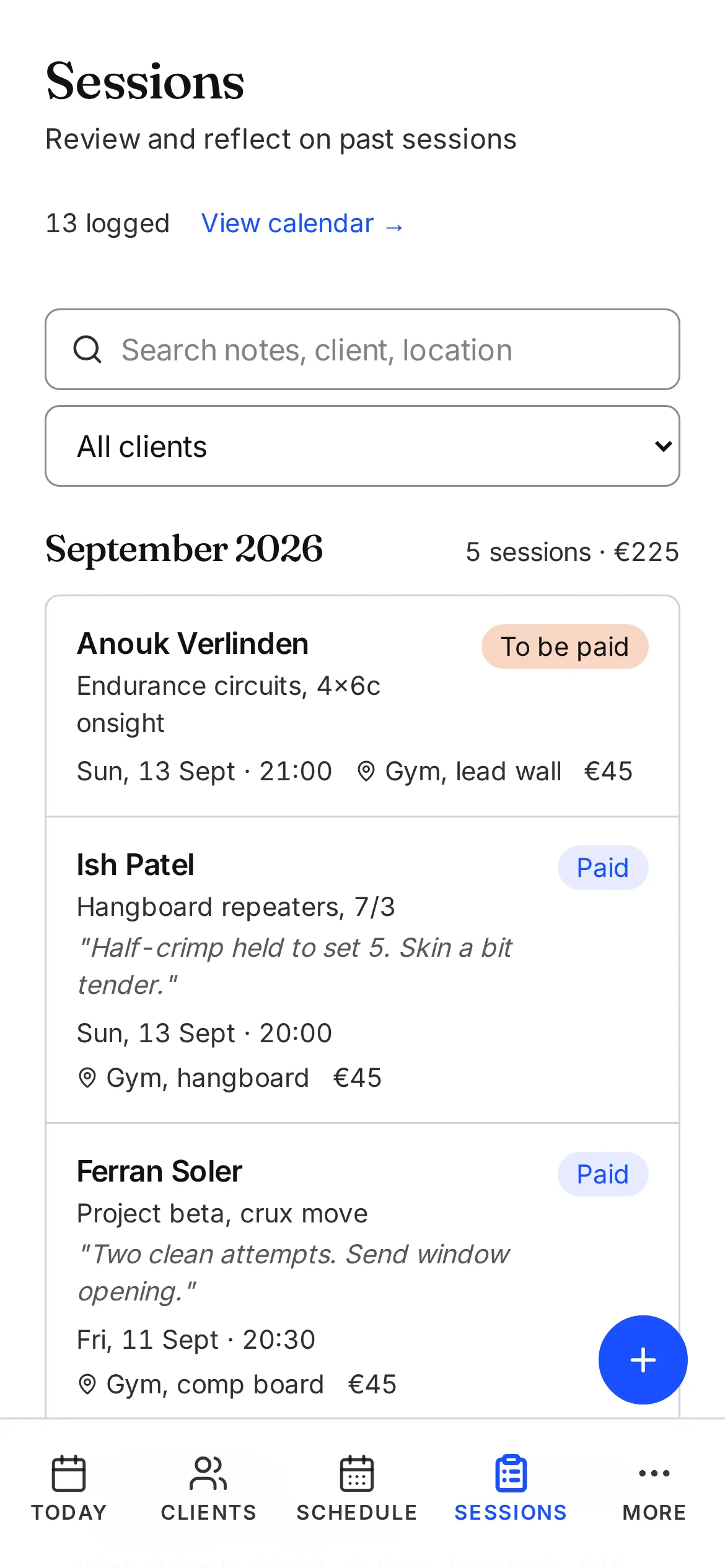The width and height of the screenshot is (725, 1568).
Task: Tap the blue plus add-session button
Action: click(x=643, y=1359)
